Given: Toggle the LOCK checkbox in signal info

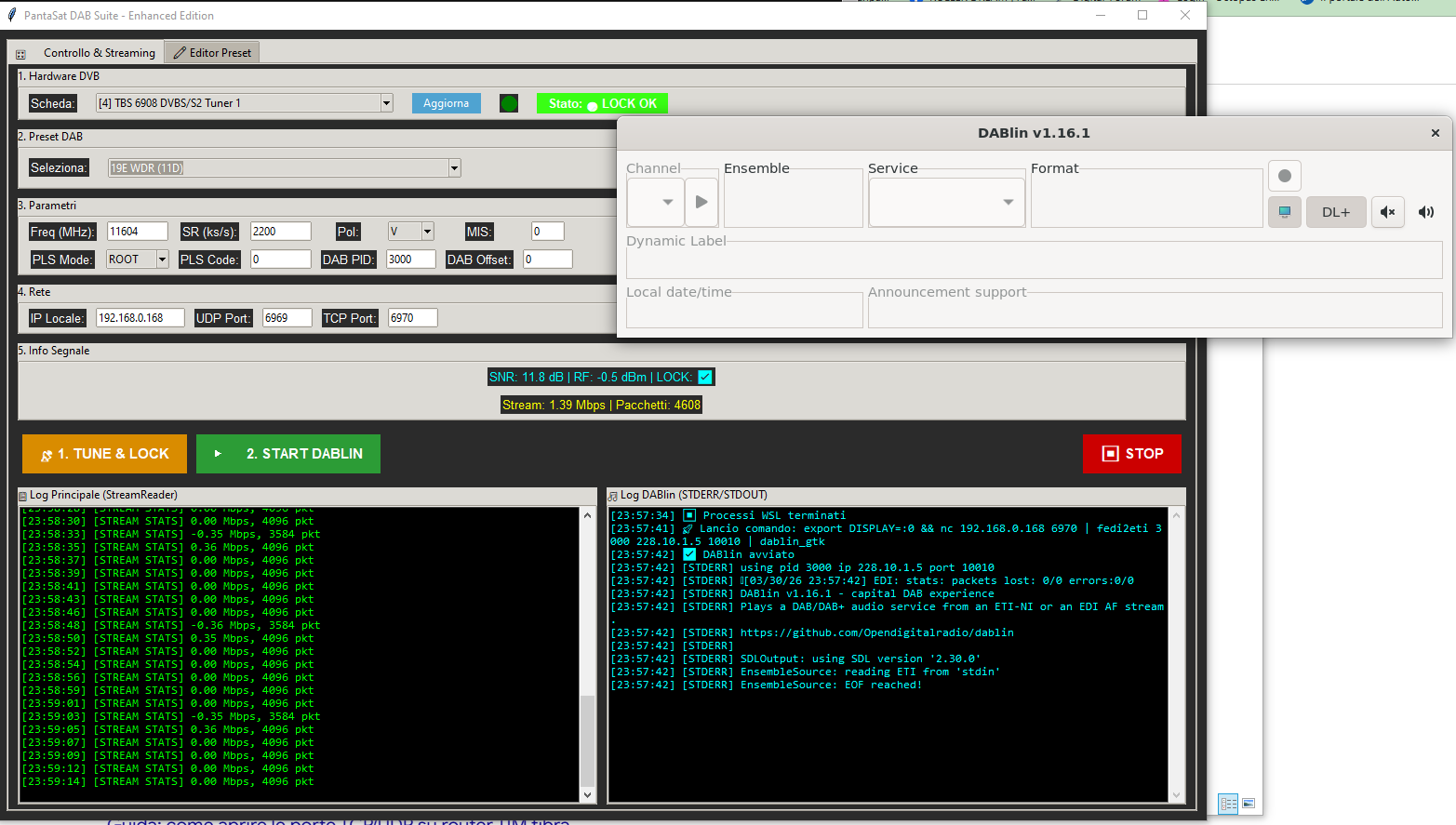Looking at the screenshot, I should tap(705, 377).
